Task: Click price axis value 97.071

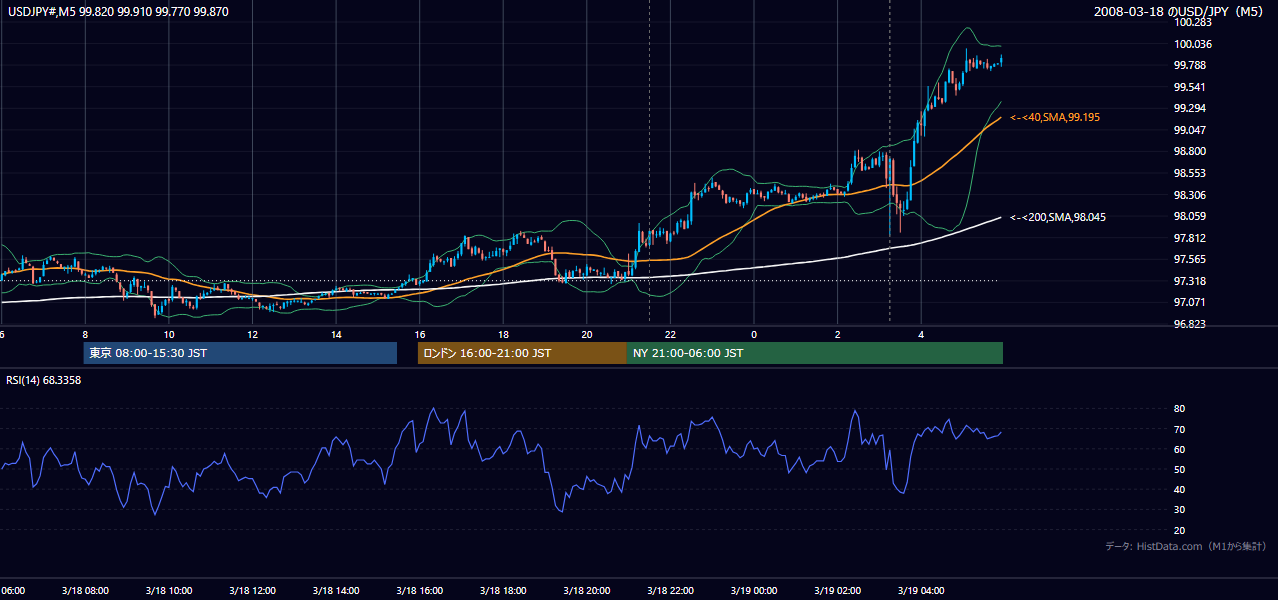Action: pyautogui.click(x=1192, y=302)
